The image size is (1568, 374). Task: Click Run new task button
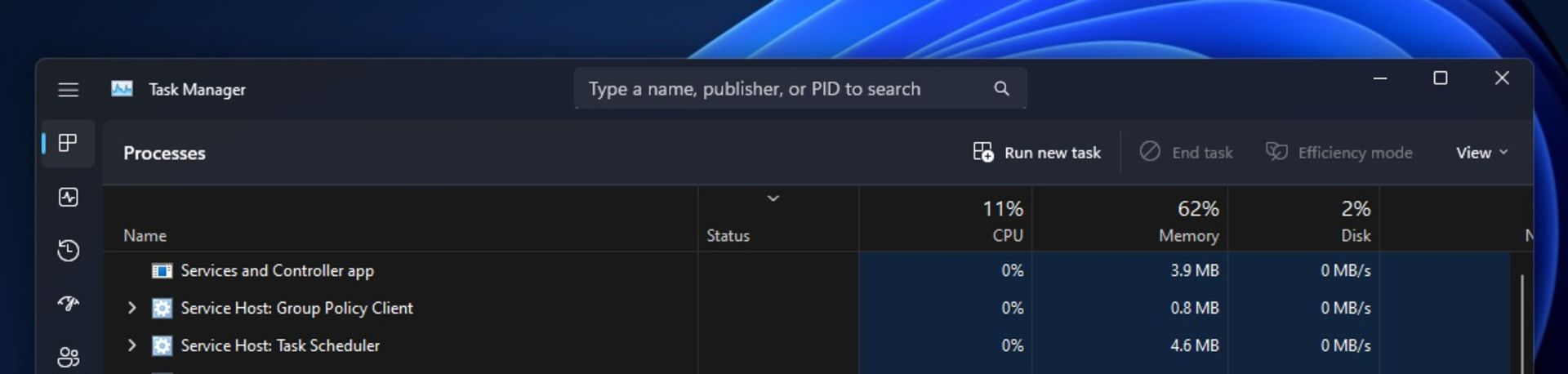(x=1036, y=153)
